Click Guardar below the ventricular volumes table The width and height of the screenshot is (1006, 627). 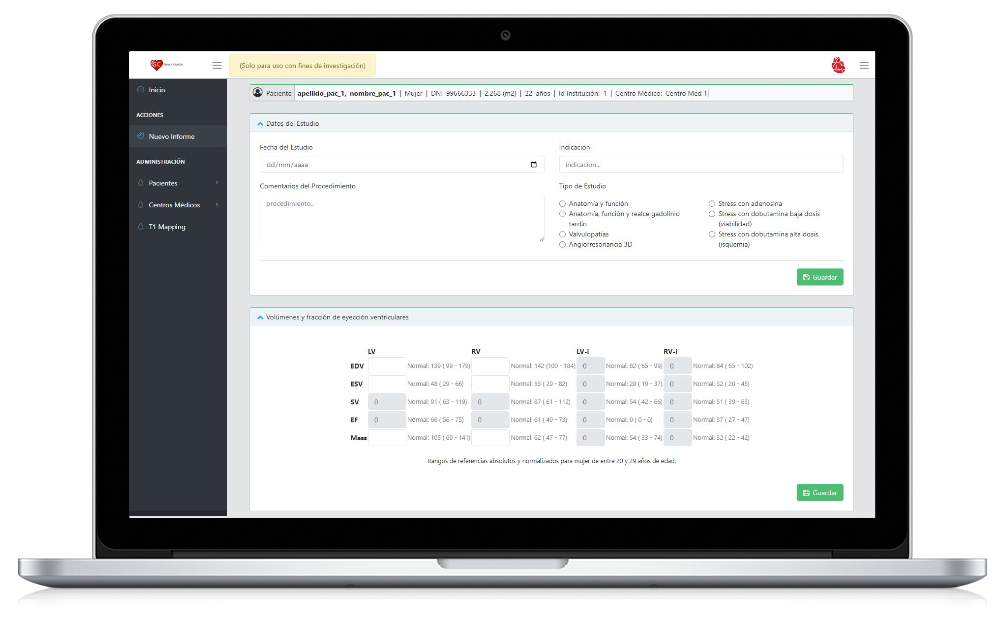(x=819, y=493)
